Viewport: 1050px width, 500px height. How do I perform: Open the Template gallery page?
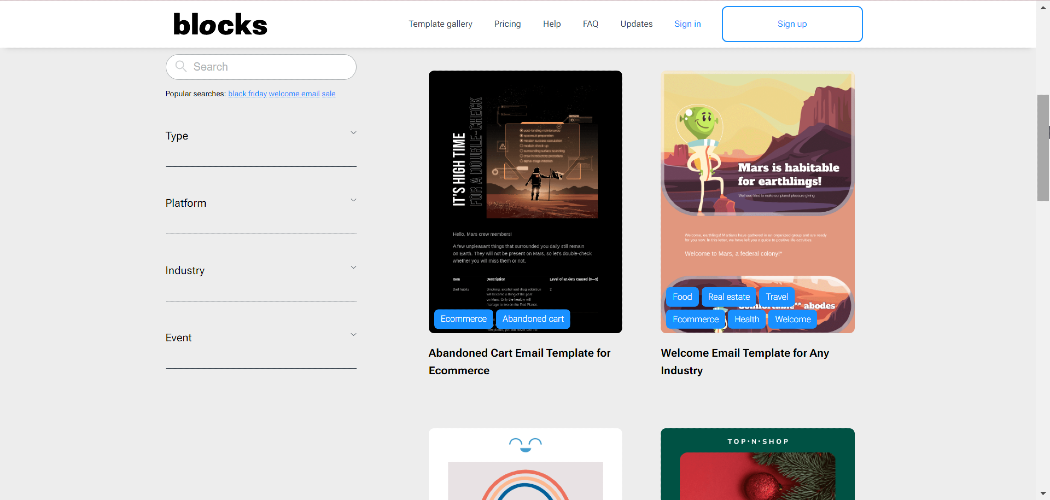[441, 24]
